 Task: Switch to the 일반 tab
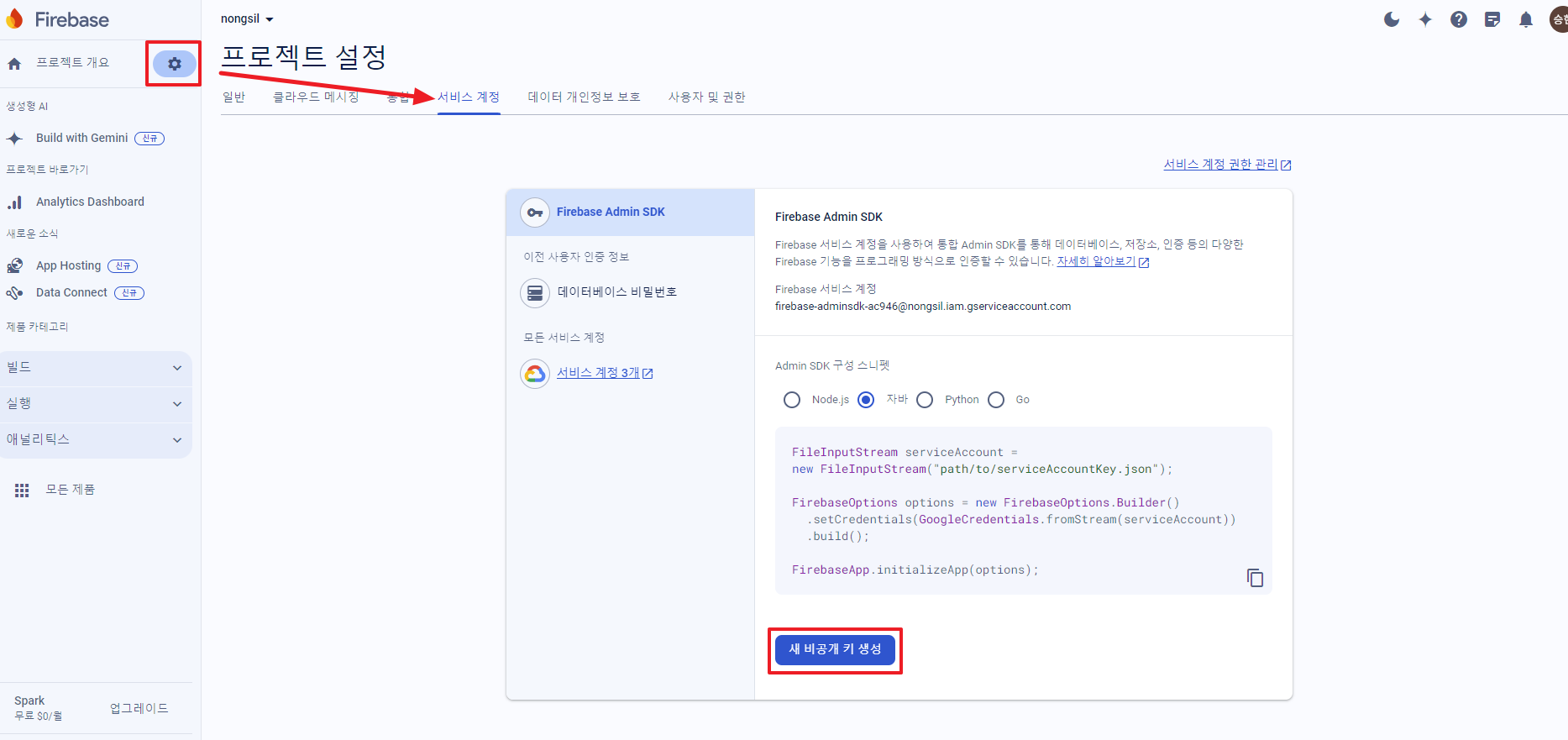pyautogui.click(x=233, y=97)
